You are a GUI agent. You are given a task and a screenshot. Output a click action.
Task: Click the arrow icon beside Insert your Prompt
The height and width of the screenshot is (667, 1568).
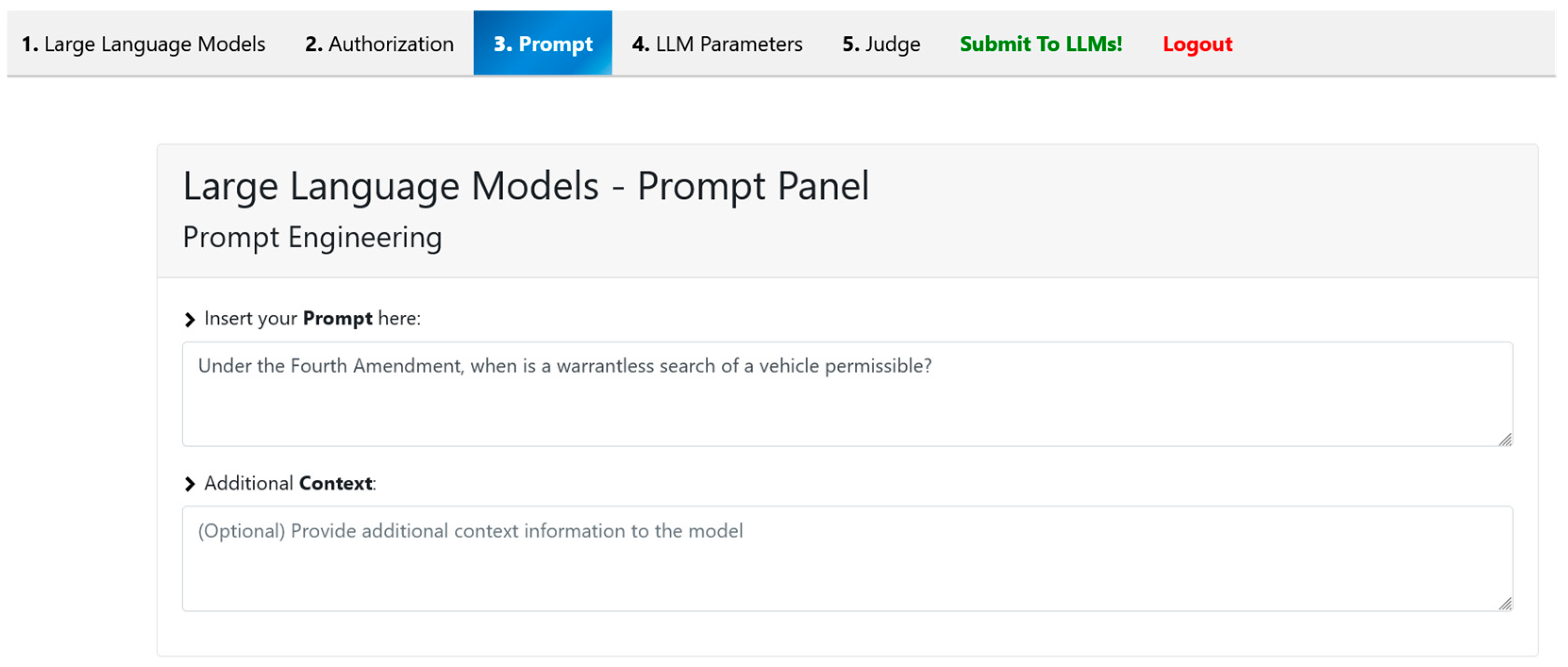[190, 319]
